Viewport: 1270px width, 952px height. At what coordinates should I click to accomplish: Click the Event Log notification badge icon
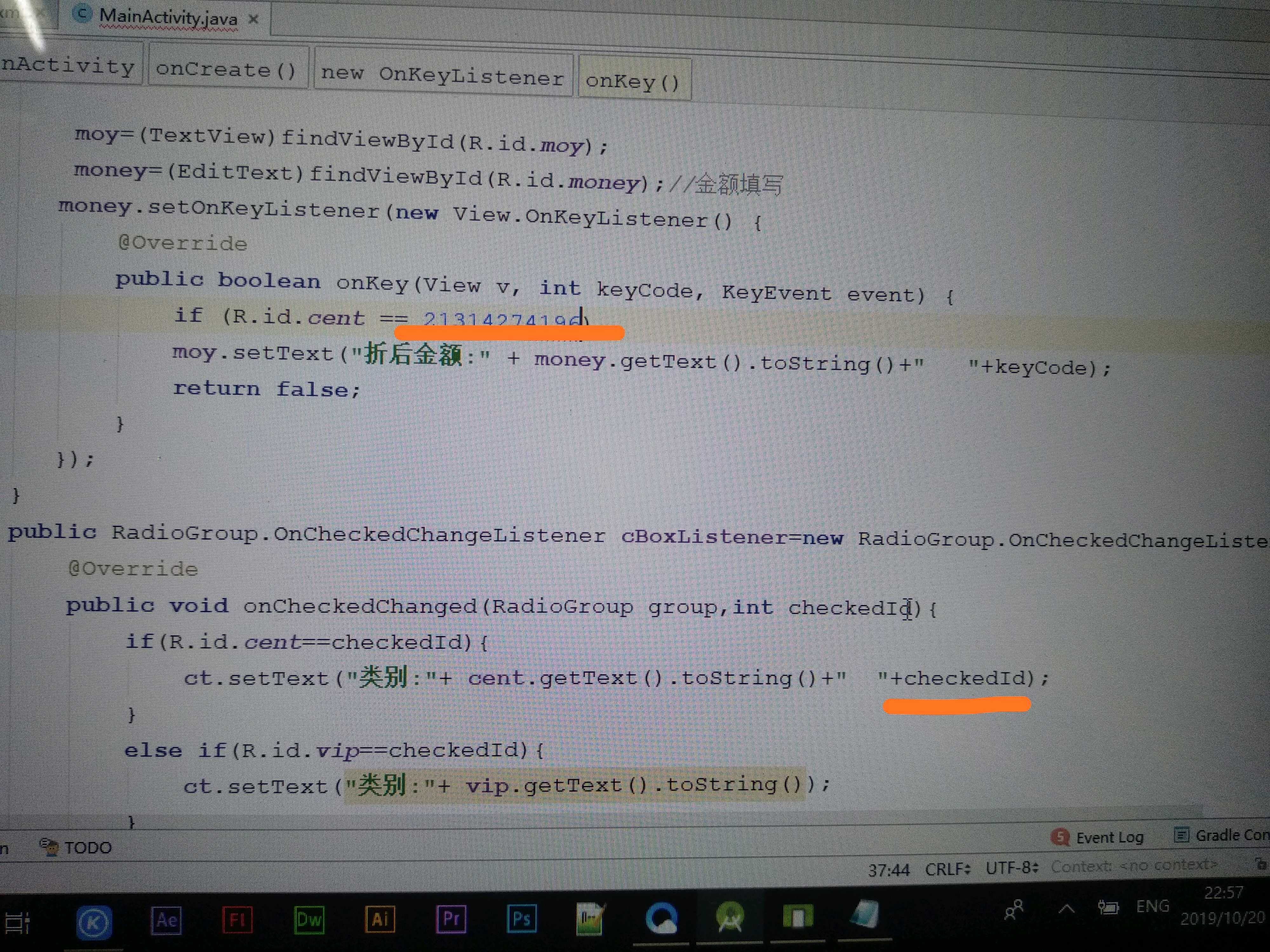(x=1060, y=838)
